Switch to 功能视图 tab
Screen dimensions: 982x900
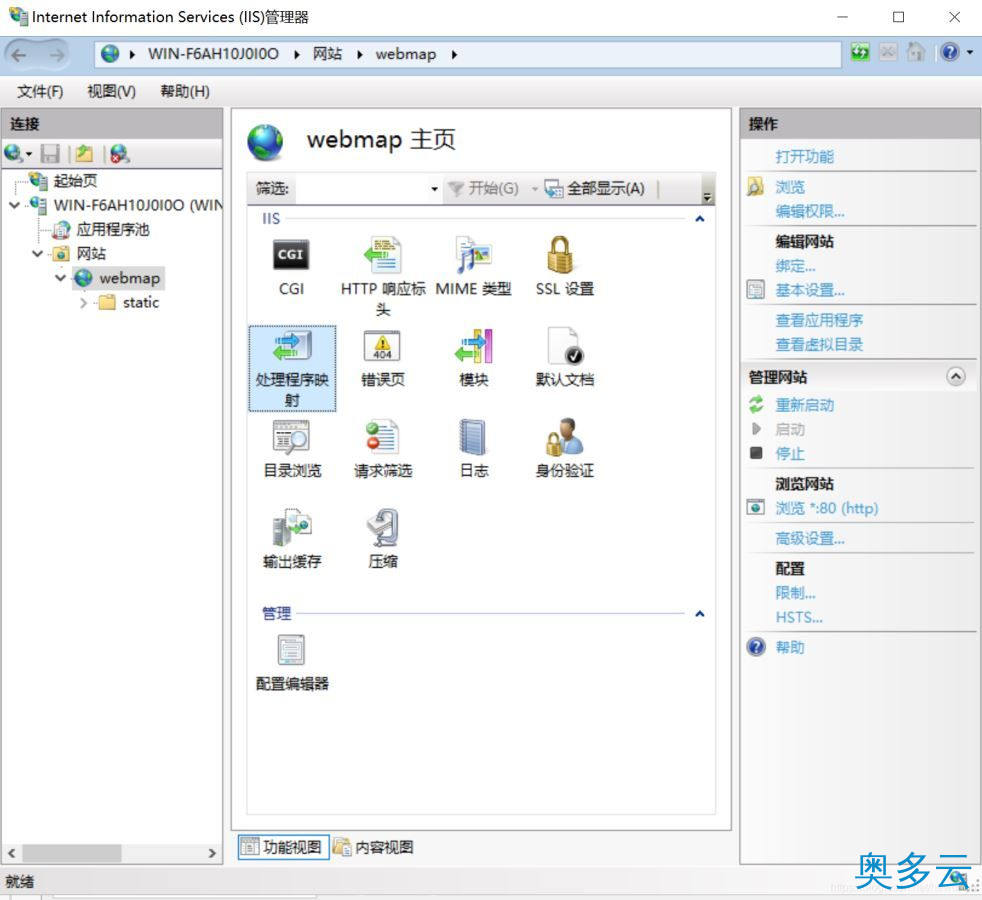click(283, 847)
